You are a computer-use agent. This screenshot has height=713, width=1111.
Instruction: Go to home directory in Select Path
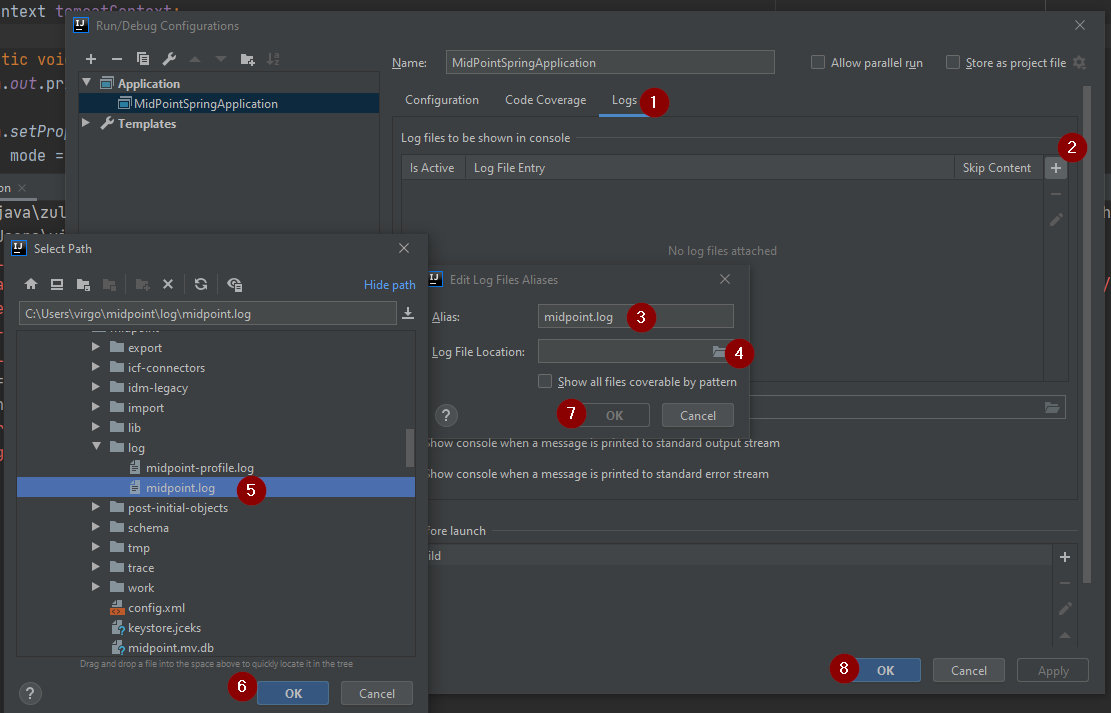coord(30,284)
